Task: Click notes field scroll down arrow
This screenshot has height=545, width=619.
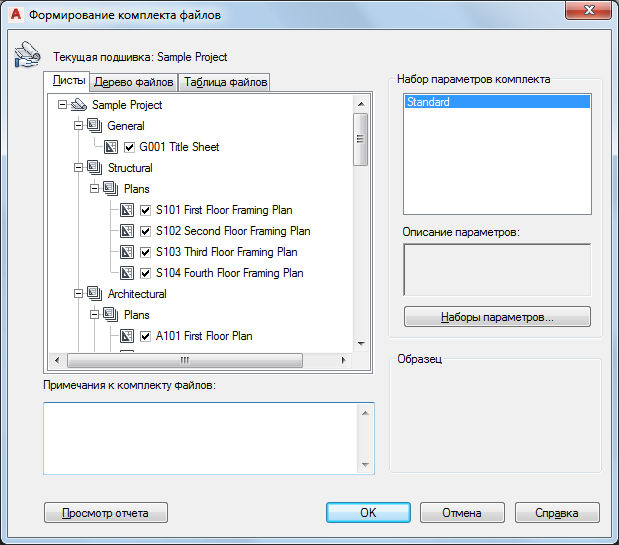Action: 365,464
